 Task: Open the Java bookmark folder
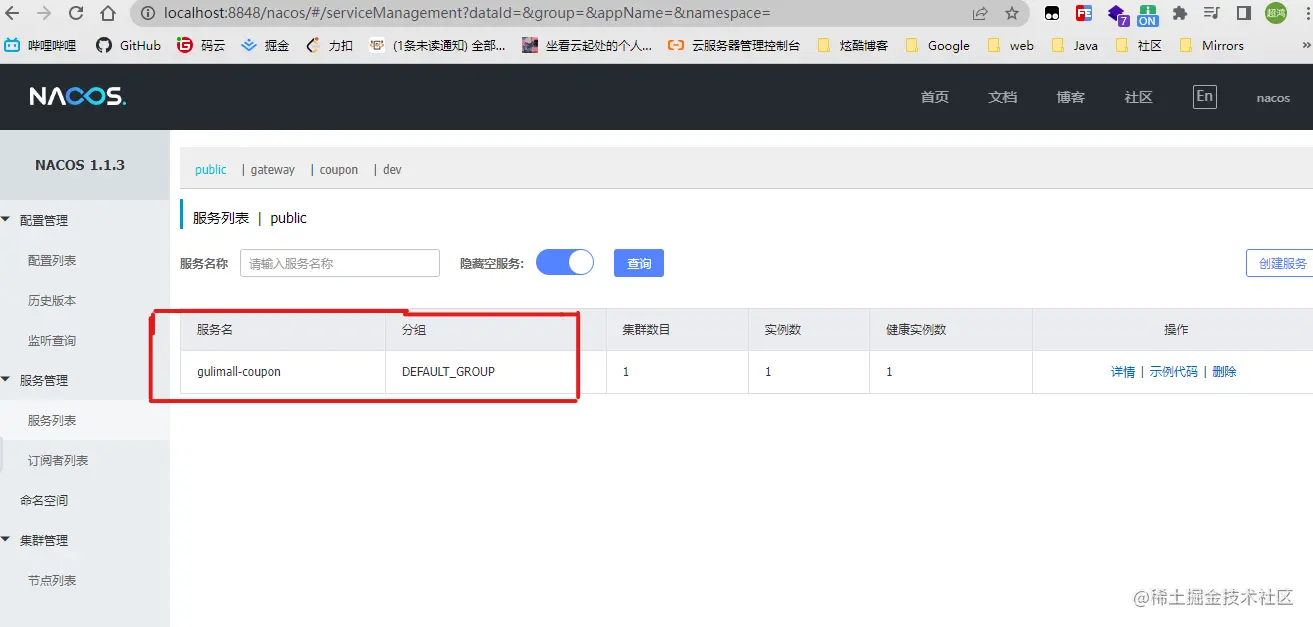point(1074,45)
